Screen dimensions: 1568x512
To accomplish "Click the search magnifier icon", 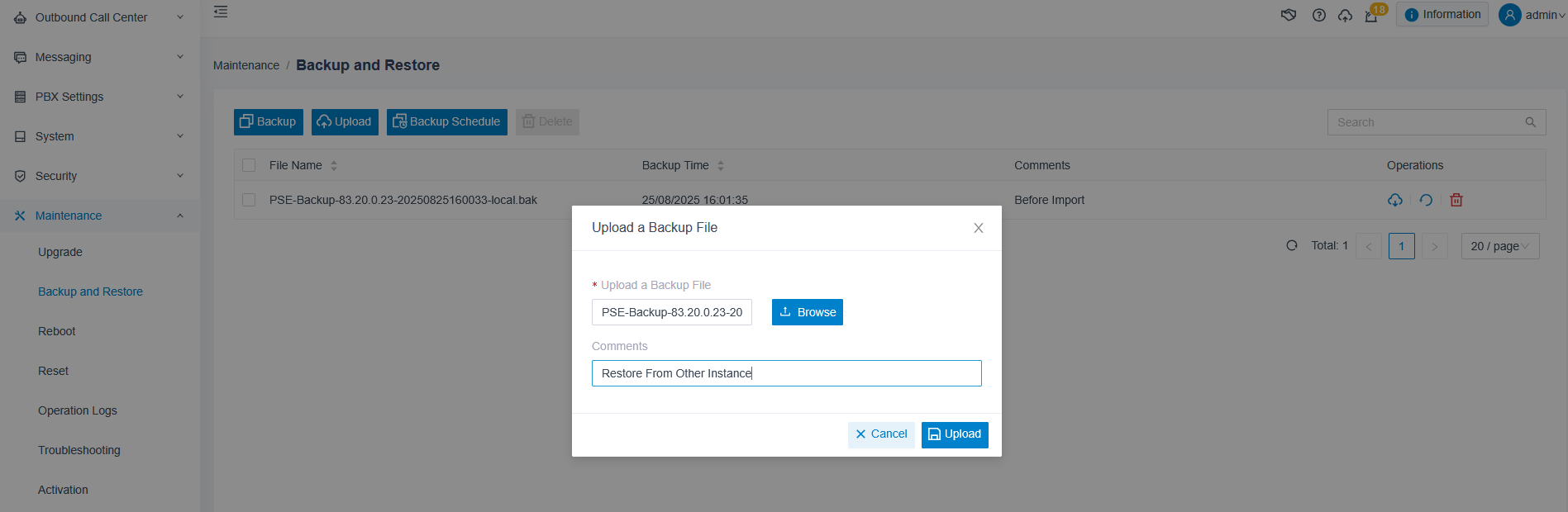I will (1530, 122).
